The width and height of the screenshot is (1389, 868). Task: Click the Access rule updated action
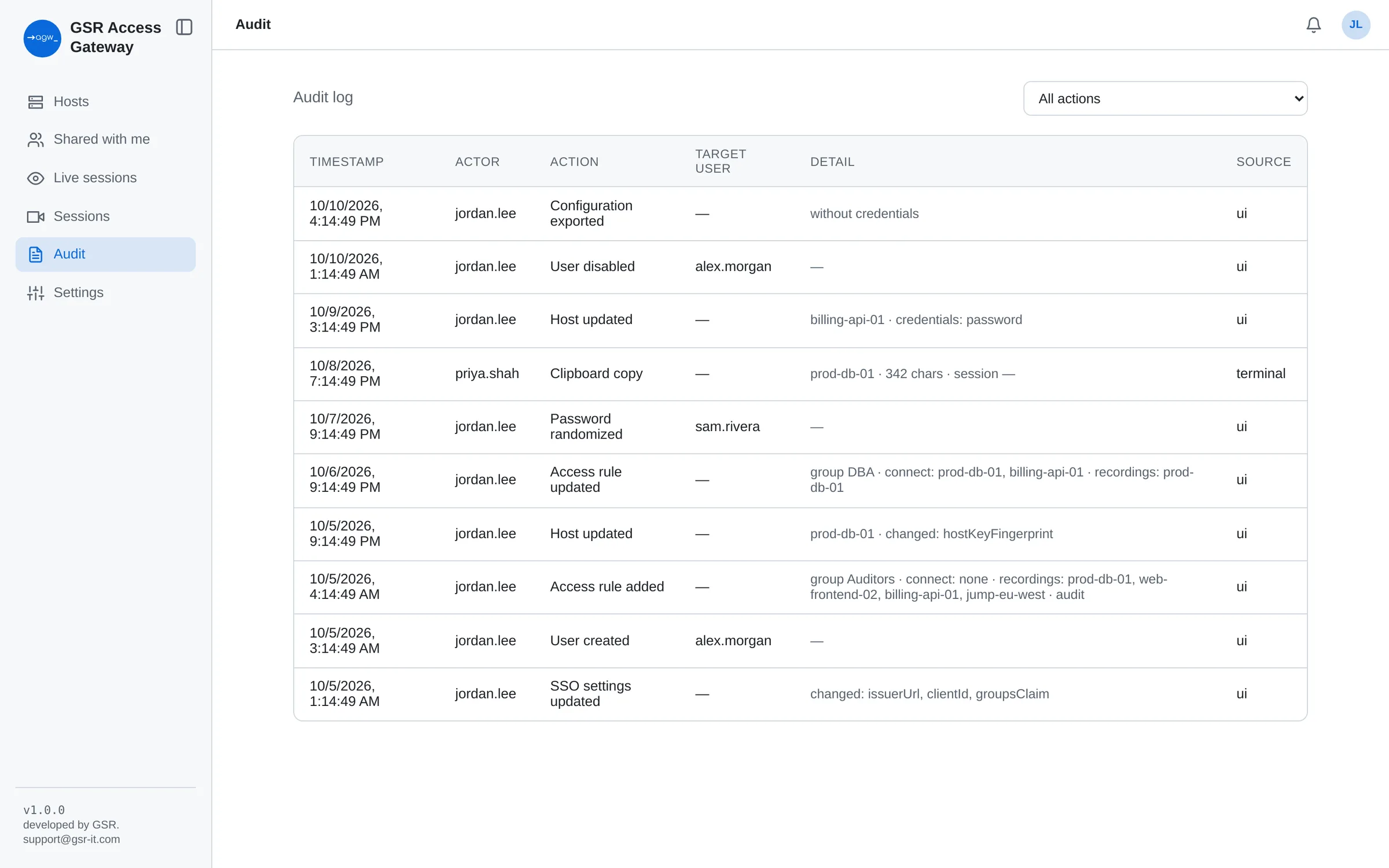(585, 480)
